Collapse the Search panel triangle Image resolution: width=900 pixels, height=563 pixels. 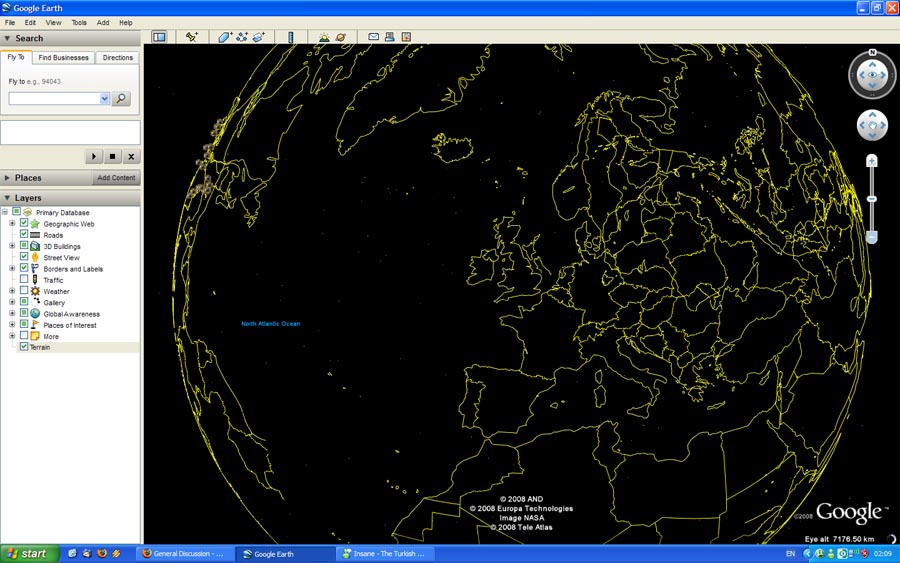[7, 38]
